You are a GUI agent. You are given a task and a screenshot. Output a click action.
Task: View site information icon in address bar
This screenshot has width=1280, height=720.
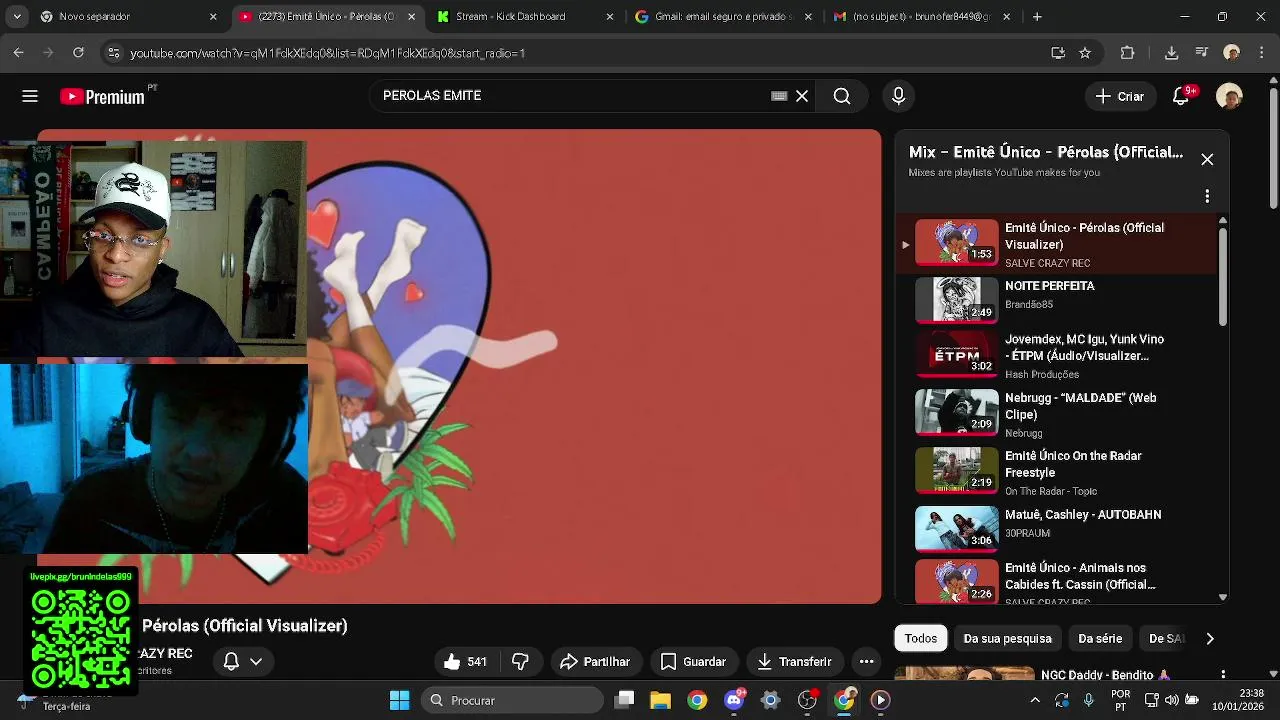pyautogui.click(x=114, y=53)
